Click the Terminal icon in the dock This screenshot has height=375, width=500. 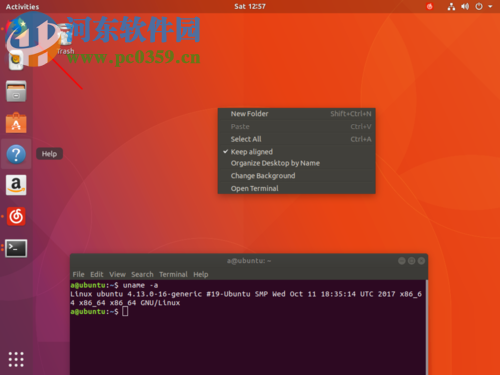(x=16, y=248)
